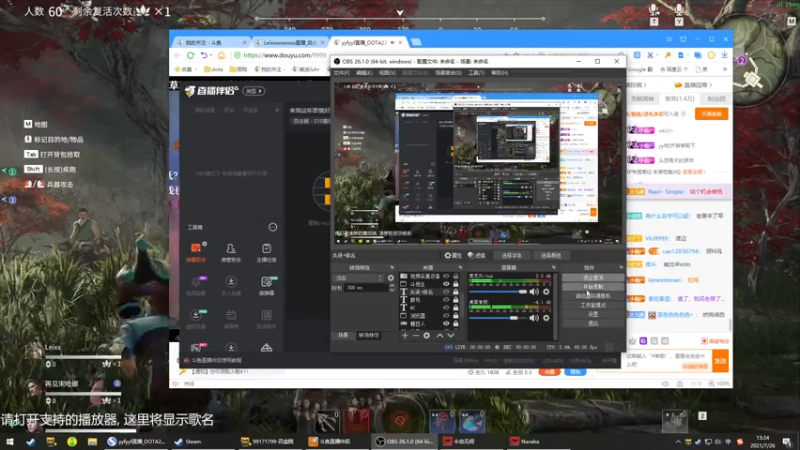This screenshot has height=450, width=800.
Task: Open scene transition settings gear
Action: pos(391,278)
